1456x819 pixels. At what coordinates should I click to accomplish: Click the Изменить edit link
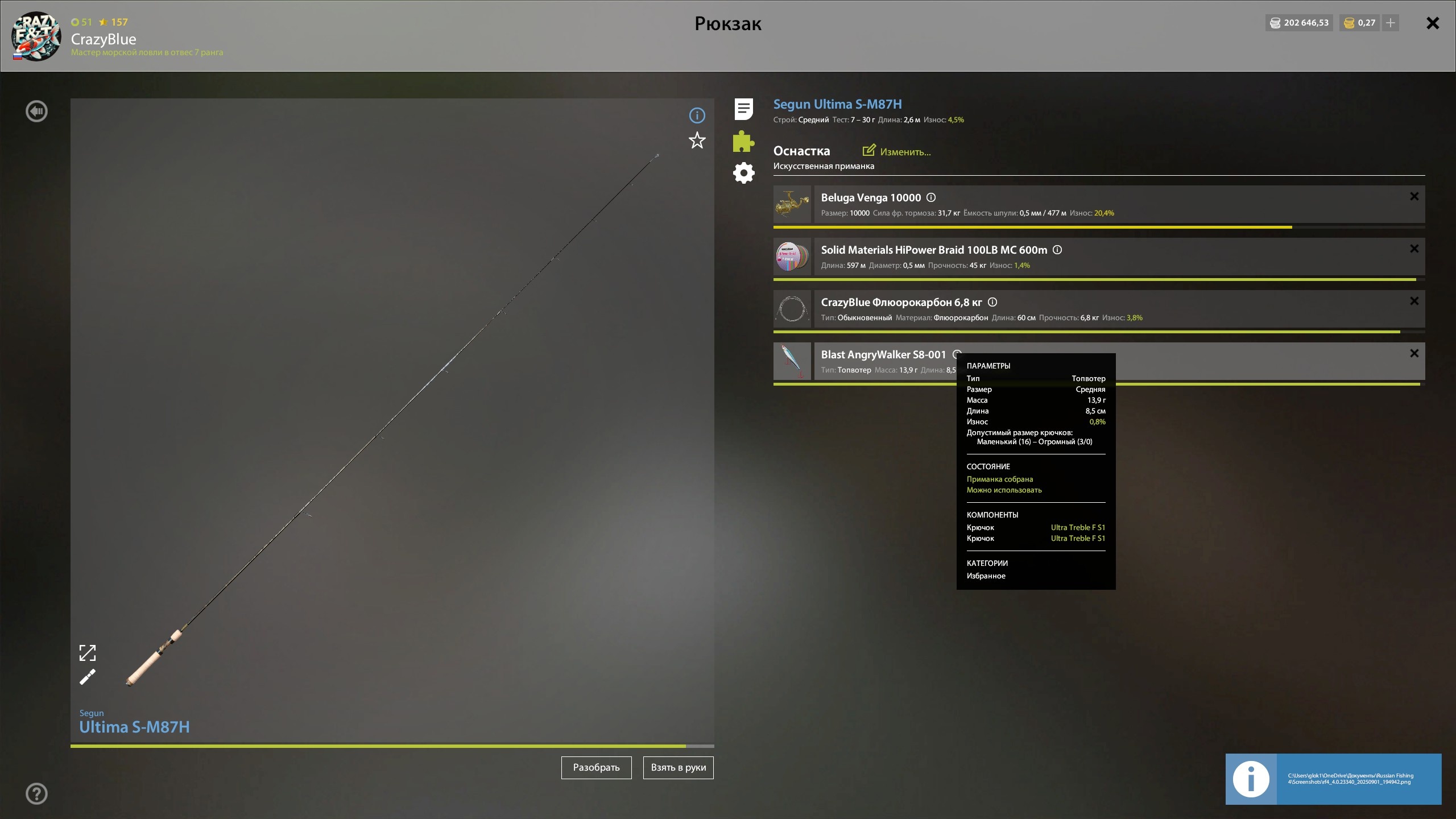(x=905, y=152)
